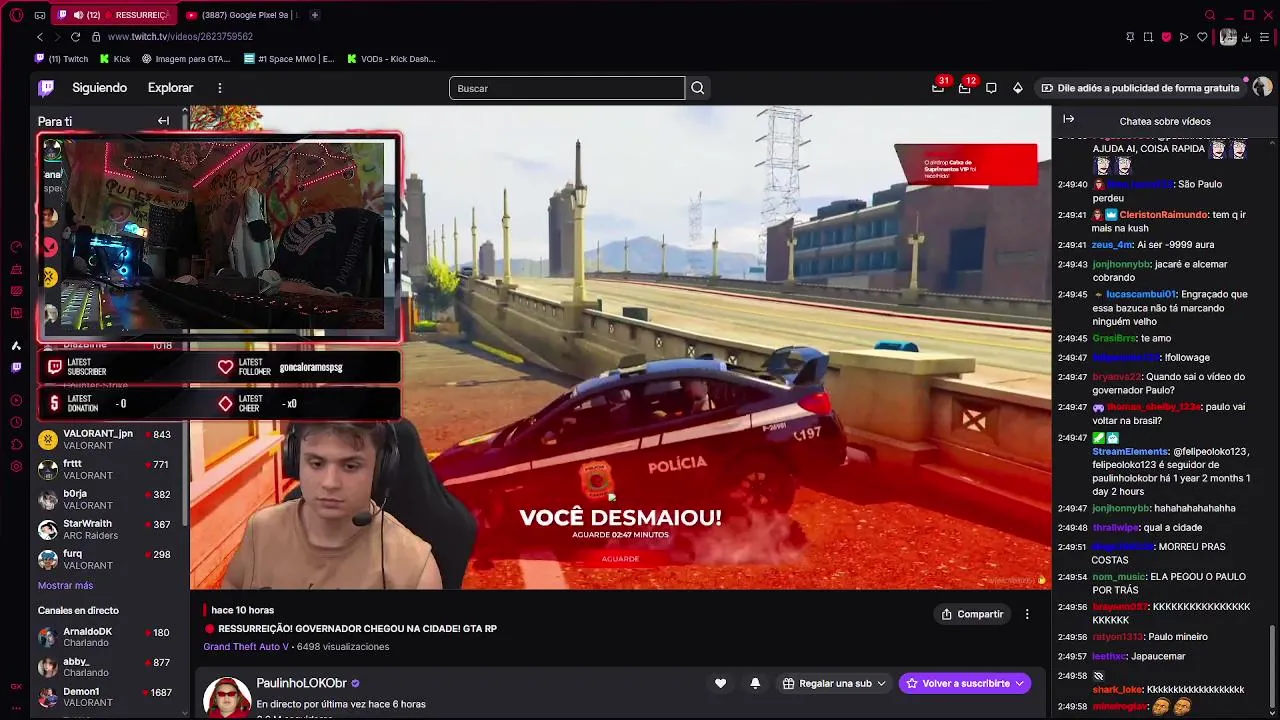Open GX Corner gamepad icon
The height and width of the screenshot is (720, 1280).
click(x=39, y=15)
